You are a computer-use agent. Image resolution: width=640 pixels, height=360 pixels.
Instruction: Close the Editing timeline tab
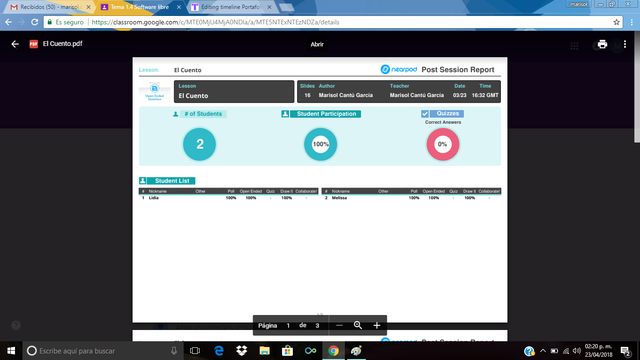pos(269,7)
